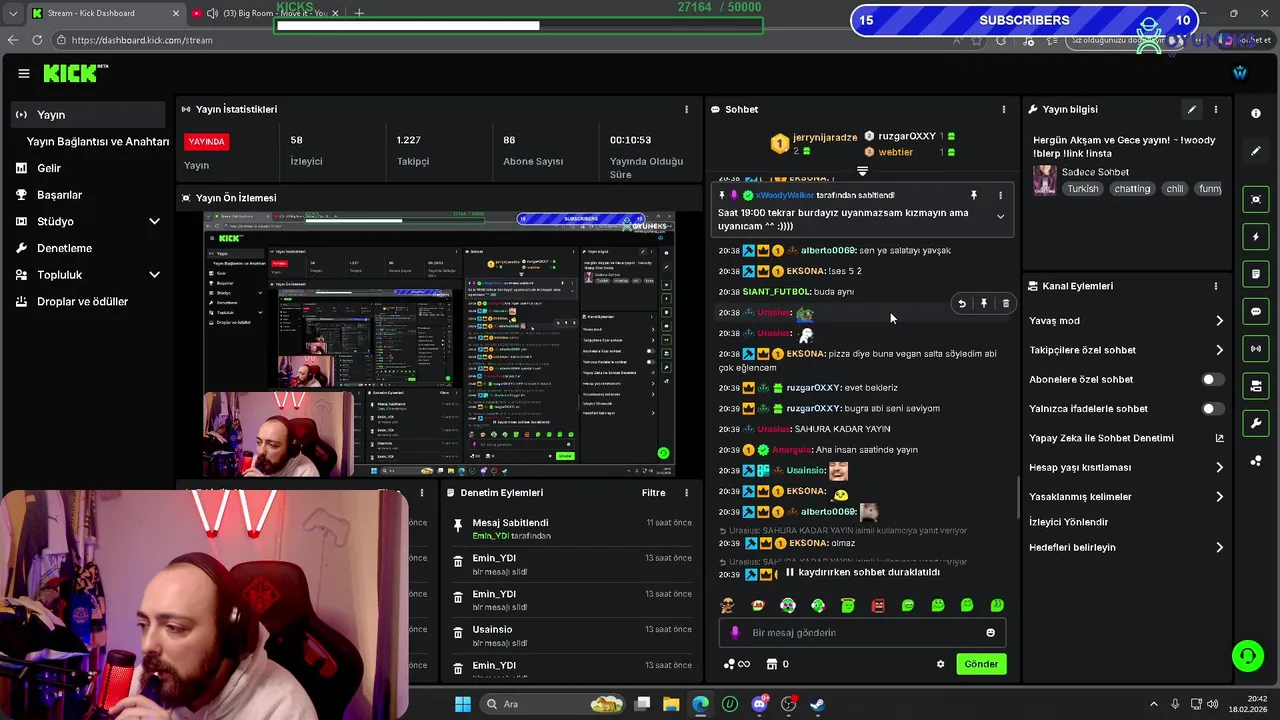
Task: Open Hedefleri belirleyin settings
Action: (1126, 547)
